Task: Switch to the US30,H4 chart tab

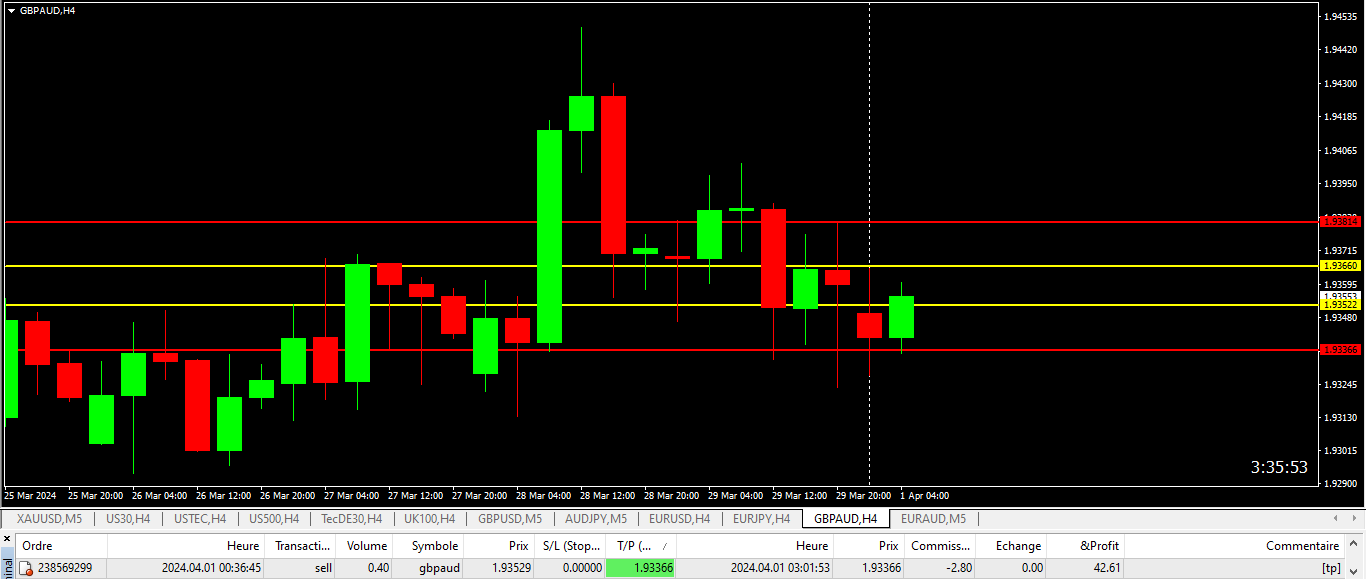Action: (x=128, y=519)
